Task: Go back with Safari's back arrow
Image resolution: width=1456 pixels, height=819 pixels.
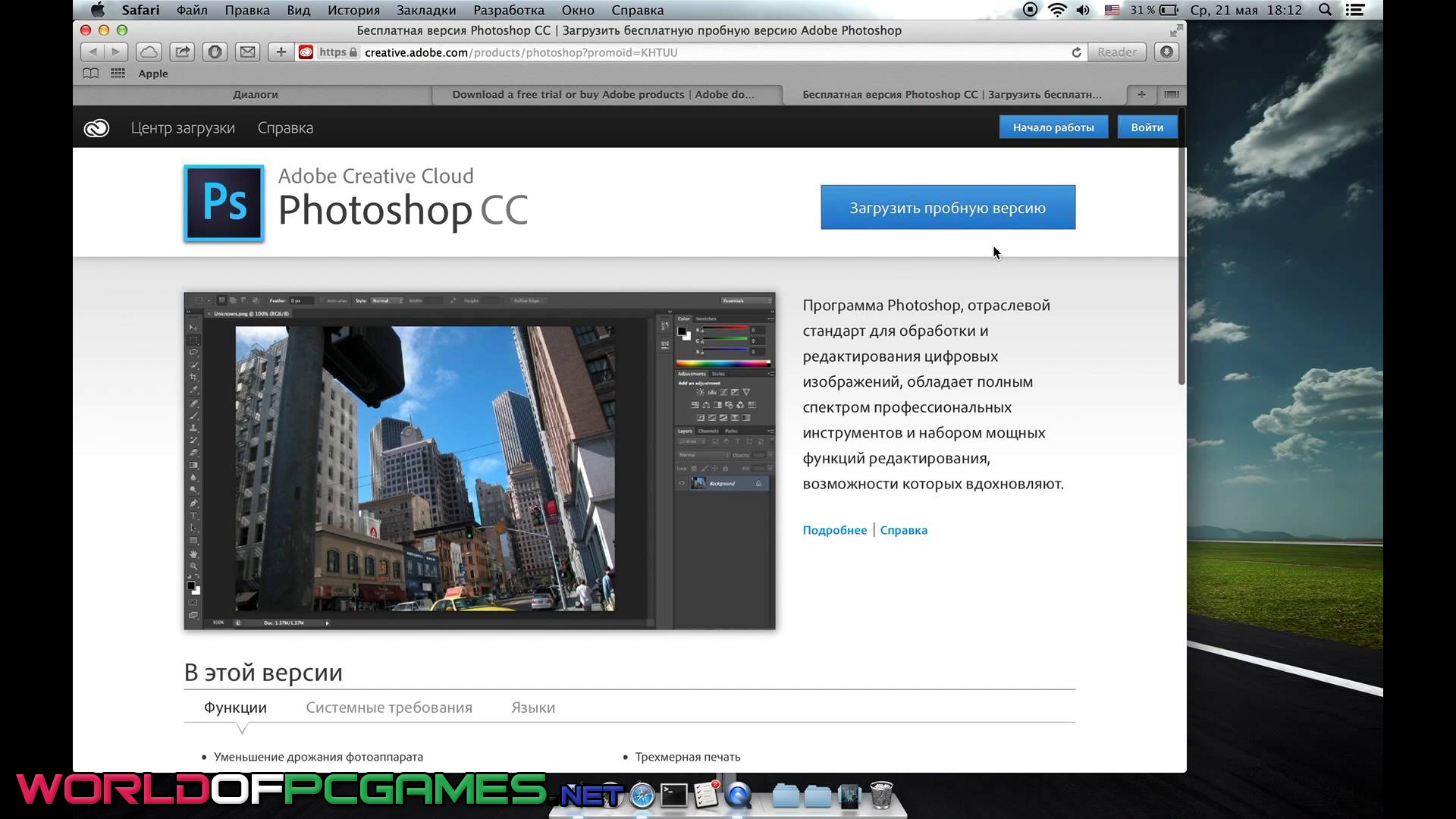Action: pos(92,52)
